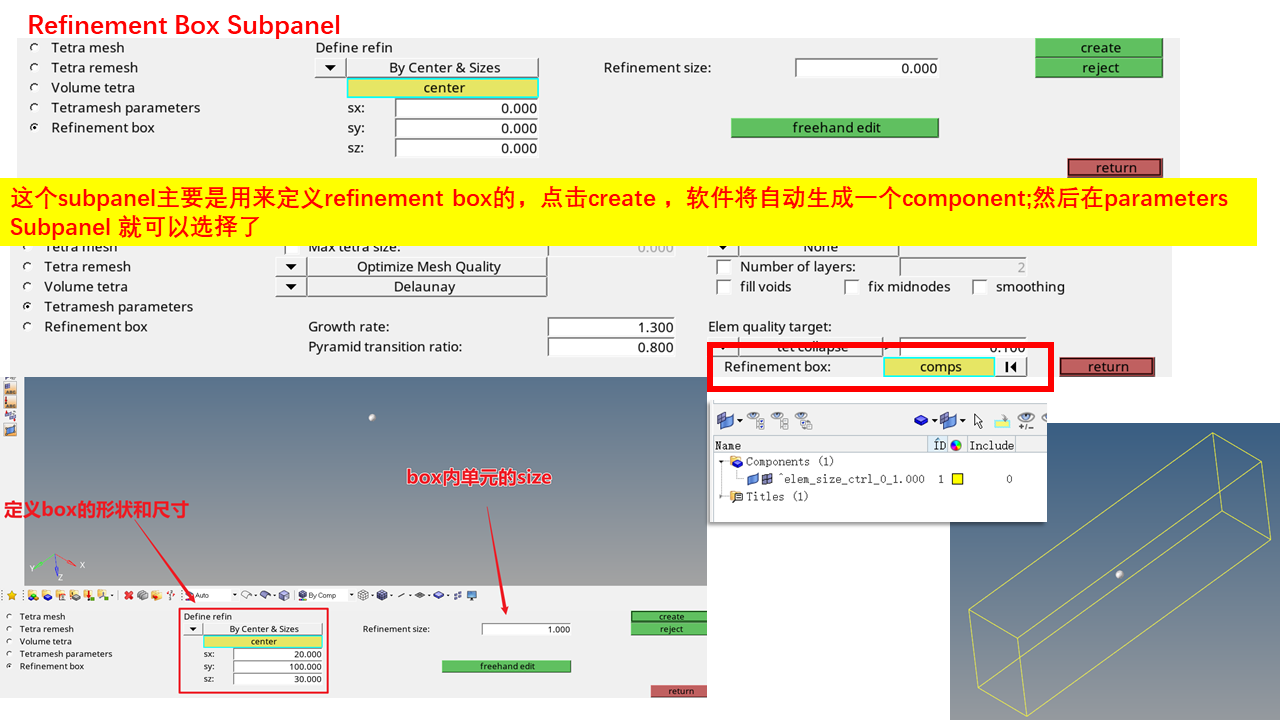This screenshot has width=1280, height=720.
Task: Click the reset arrow beside comps
Action: (x=1011, y=367)
